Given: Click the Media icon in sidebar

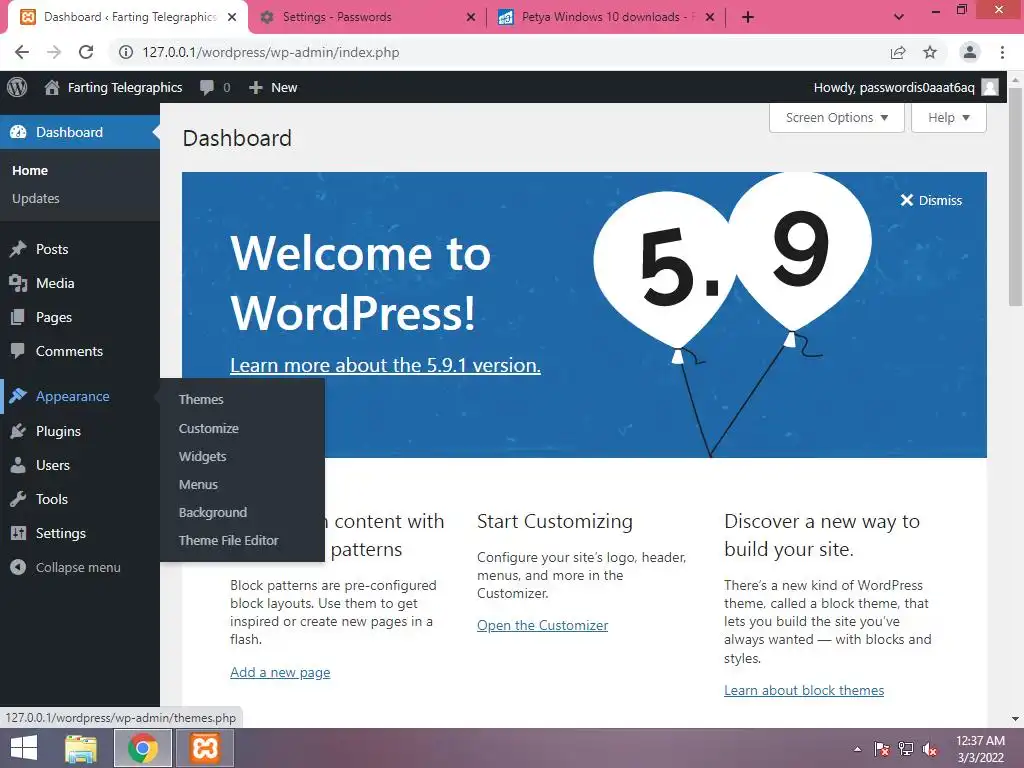Looking at the screenshot, I should pos(18,283).
